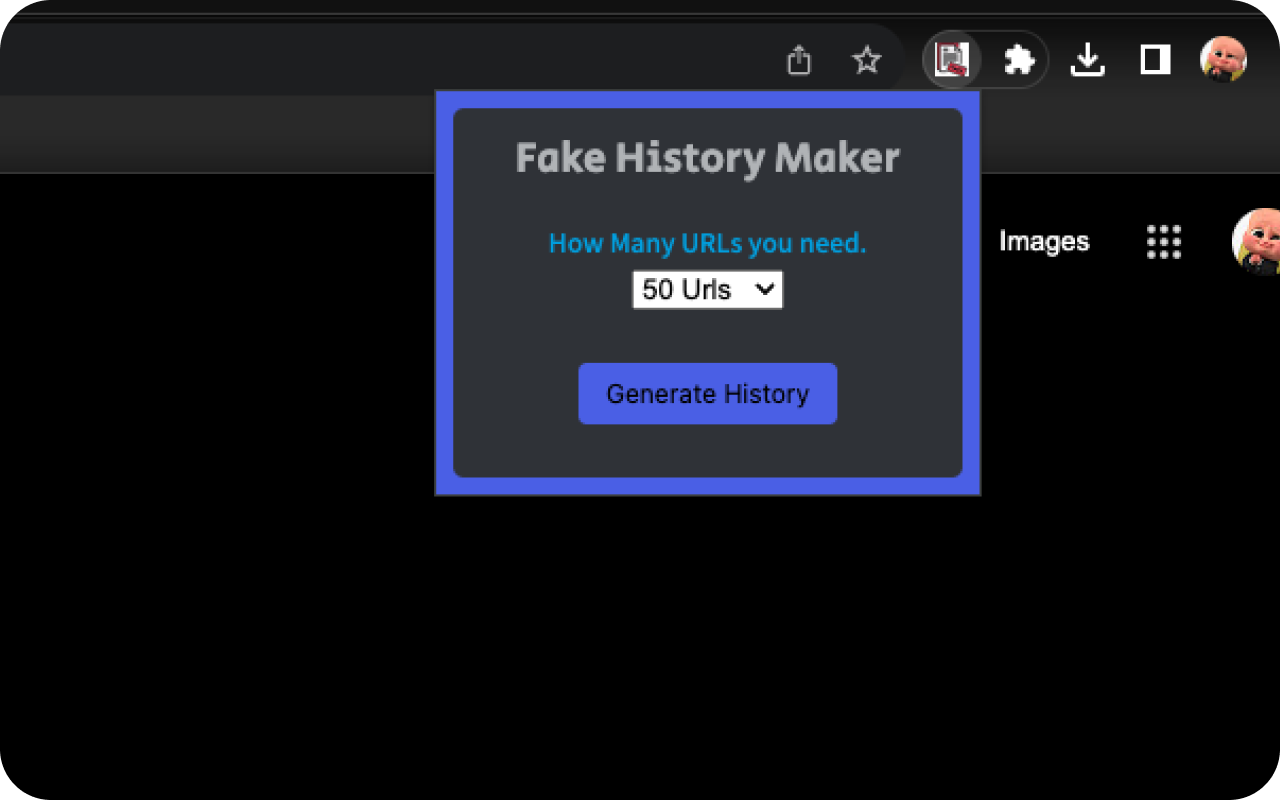
Task: Click the Fake History Maker title
Action: coord(707,157)
